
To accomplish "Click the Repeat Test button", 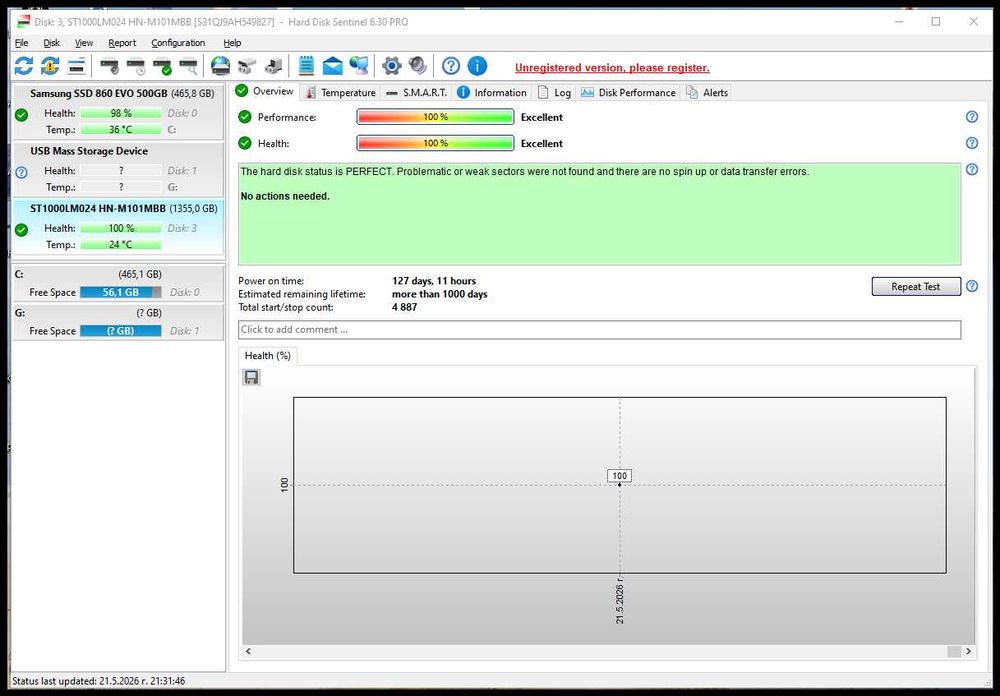I will point(916,286).
